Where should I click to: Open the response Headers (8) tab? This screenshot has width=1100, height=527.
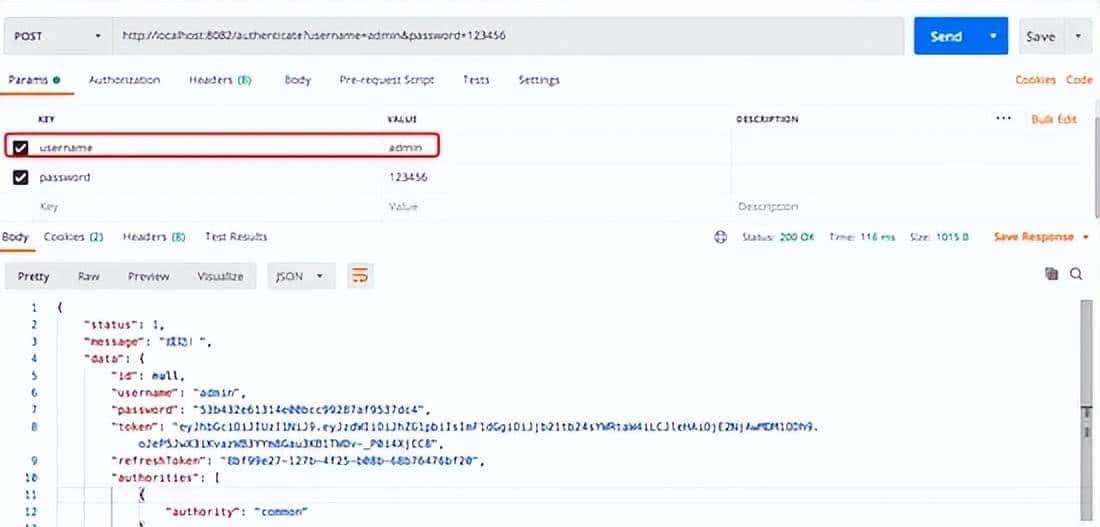pos(154,237)
